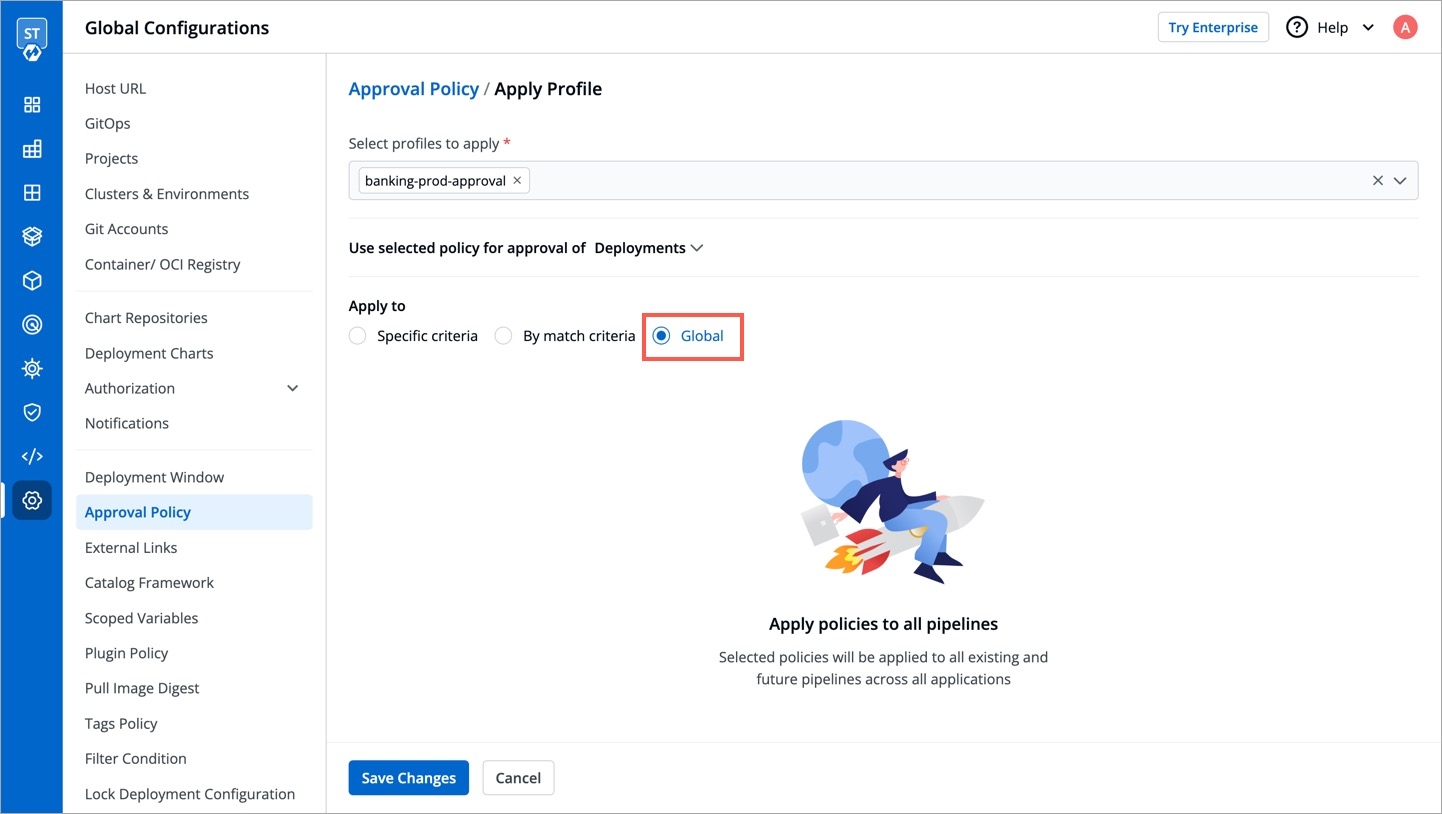The image size is (1442, 814).
Task: Open Deployment Window in the settings menu
Action: 154,477
